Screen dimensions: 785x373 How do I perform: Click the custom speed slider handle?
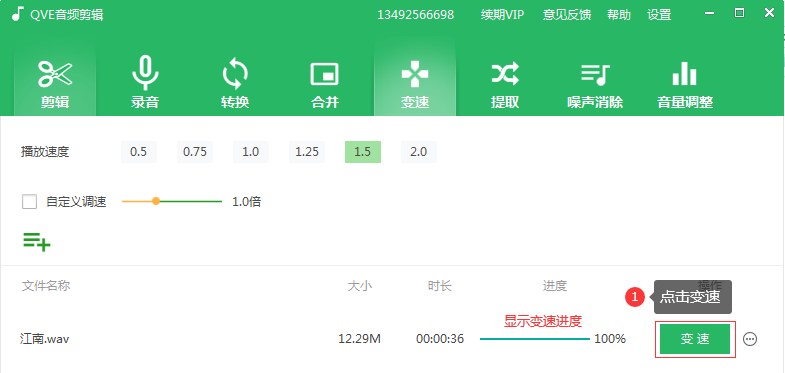click(156, 201)
